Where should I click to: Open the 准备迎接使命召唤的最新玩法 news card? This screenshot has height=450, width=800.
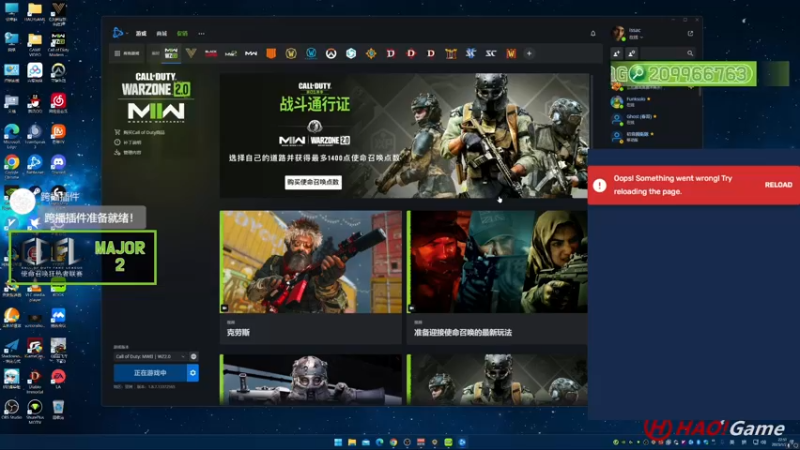tap(497, 277)
